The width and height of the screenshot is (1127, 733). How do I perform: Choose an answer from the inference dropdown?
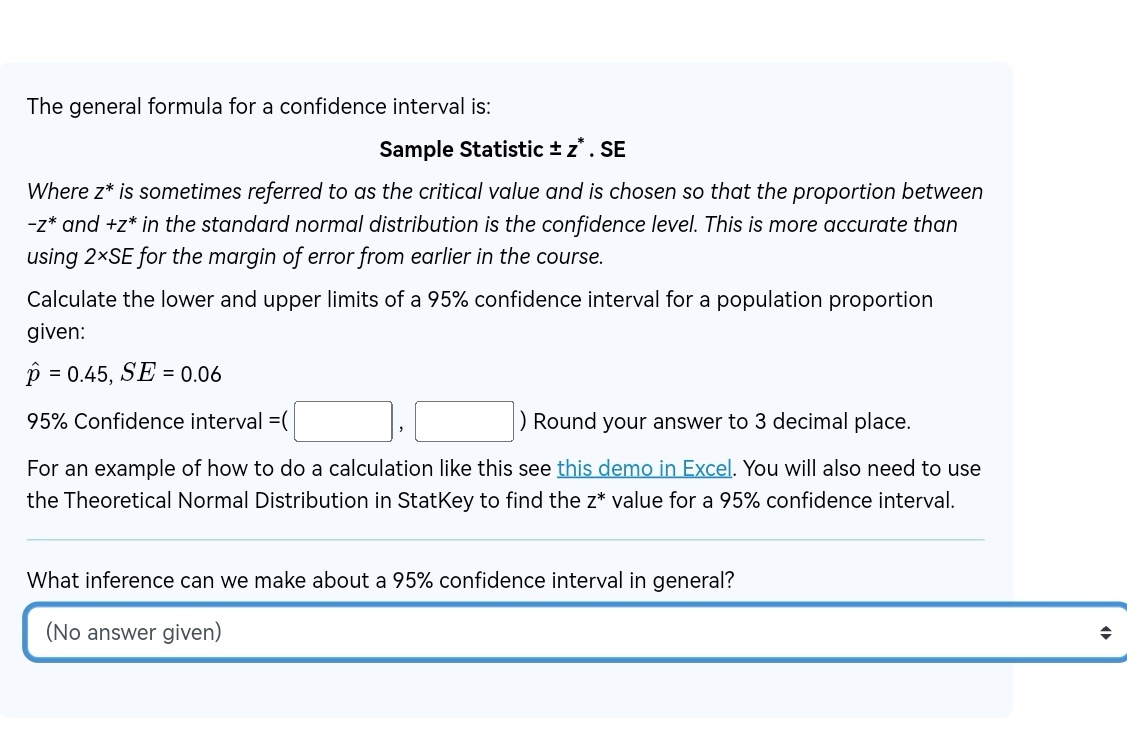[570, 631]
